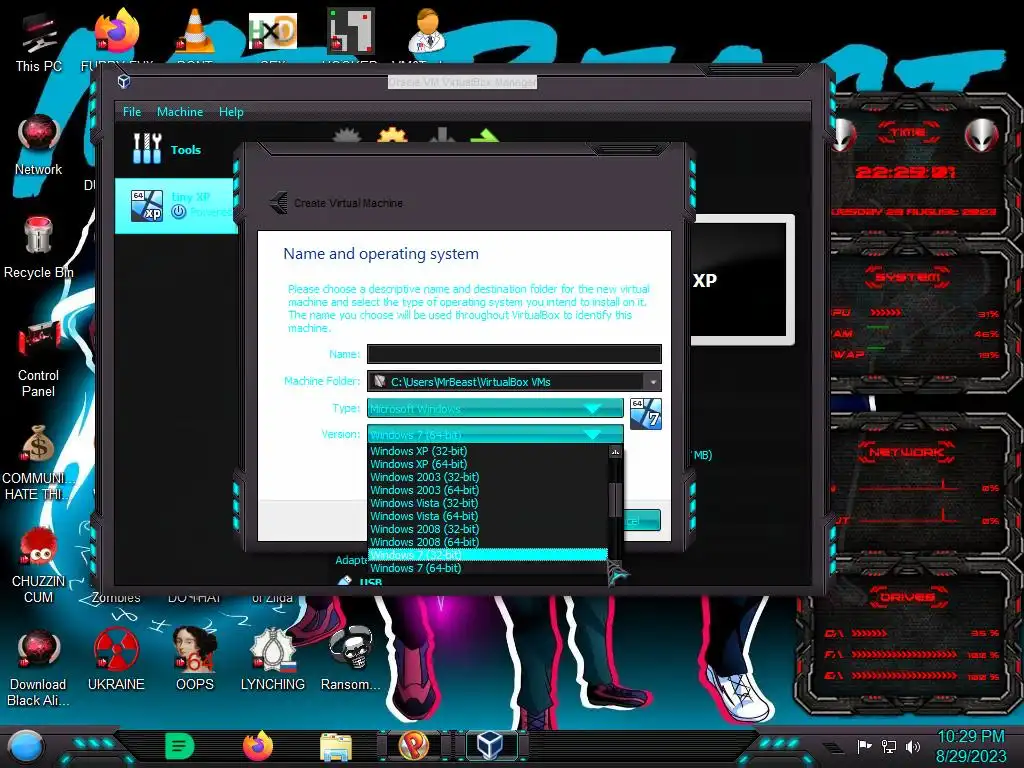
Task: Open the Help menu
Action: [x=231, y=112]
